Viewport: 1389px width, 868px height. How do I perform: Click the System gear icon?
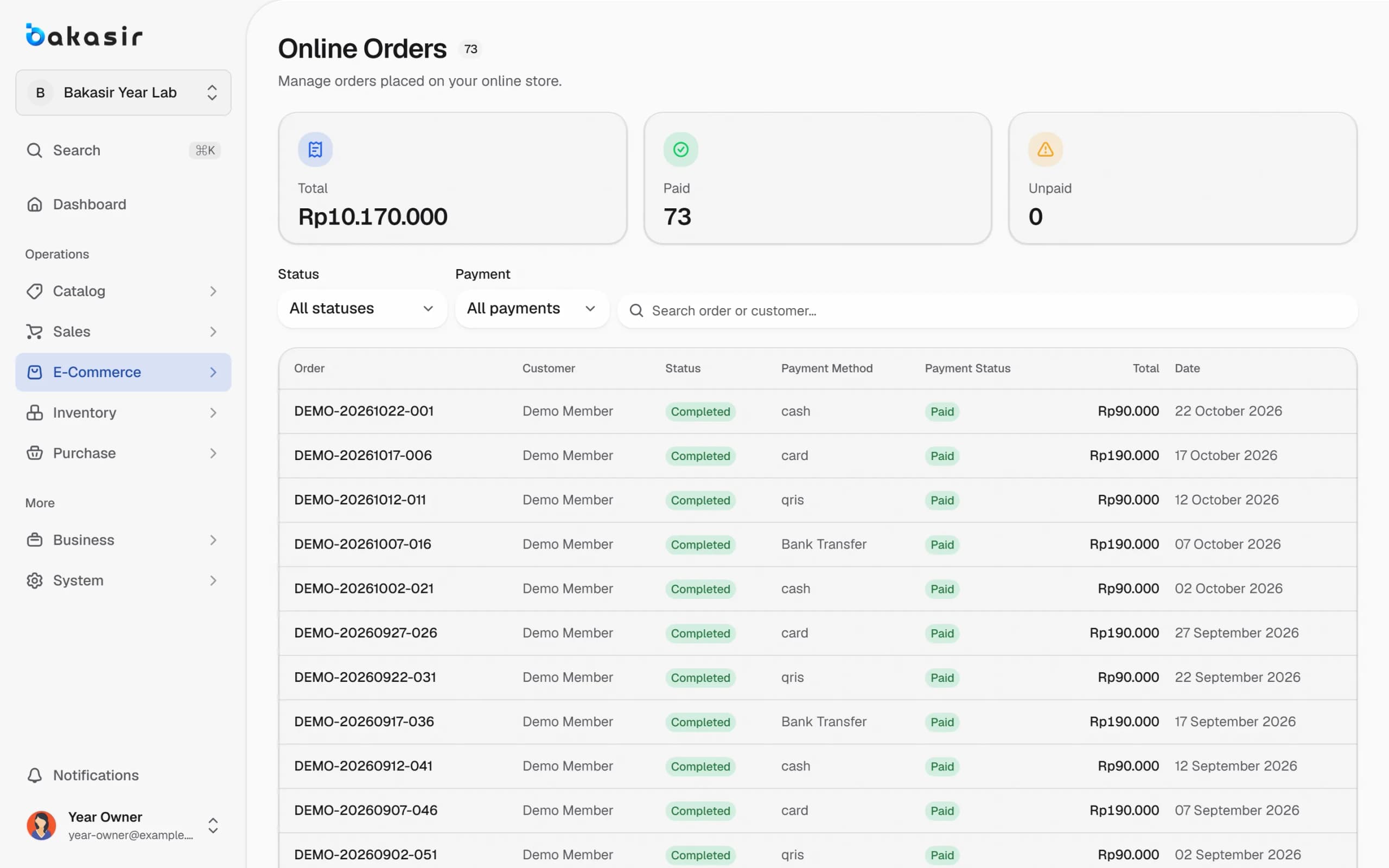34,580
